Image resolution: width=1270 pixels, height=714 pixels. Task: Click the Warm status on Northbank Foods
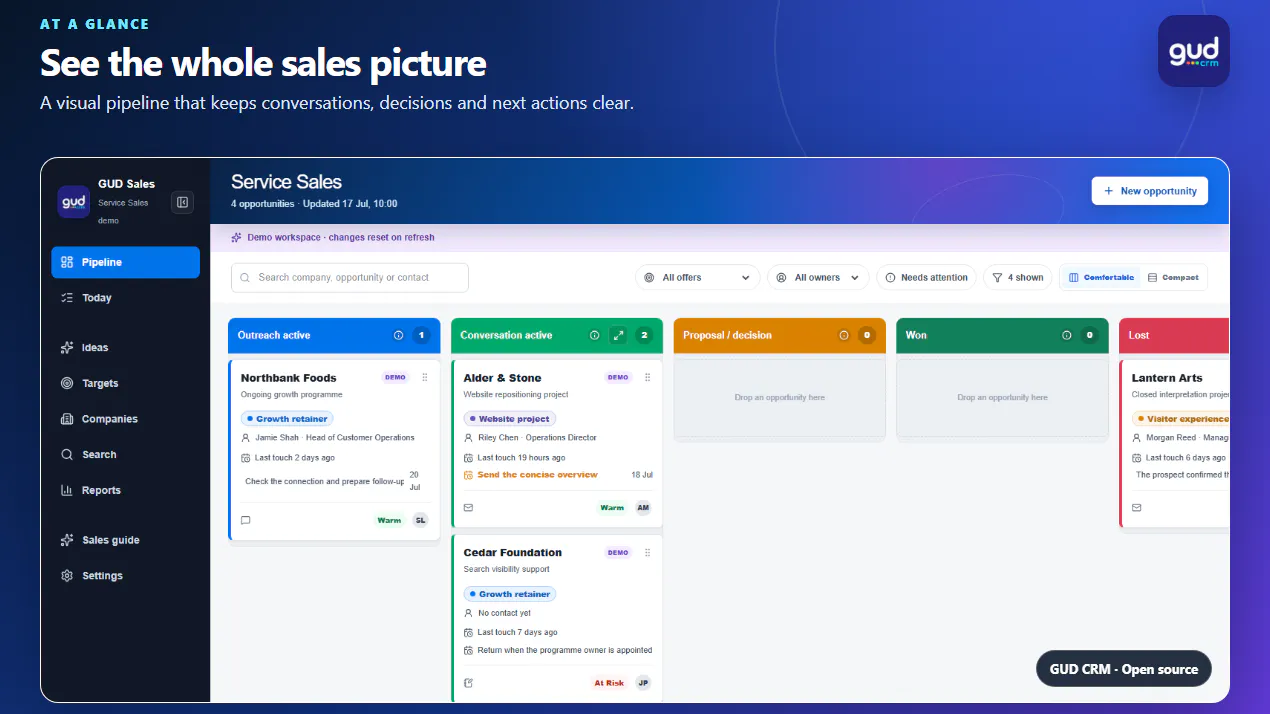(389, 520)
